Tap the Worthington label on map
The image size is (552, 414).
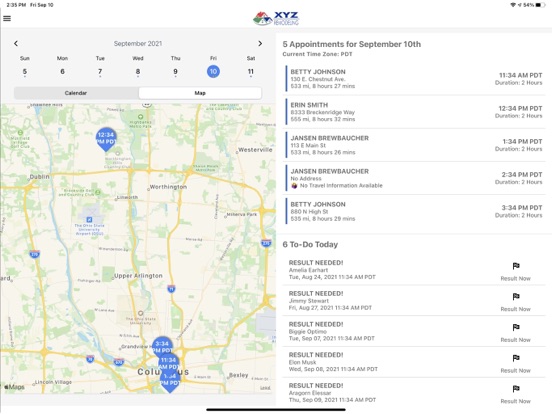tap(168, 187)
